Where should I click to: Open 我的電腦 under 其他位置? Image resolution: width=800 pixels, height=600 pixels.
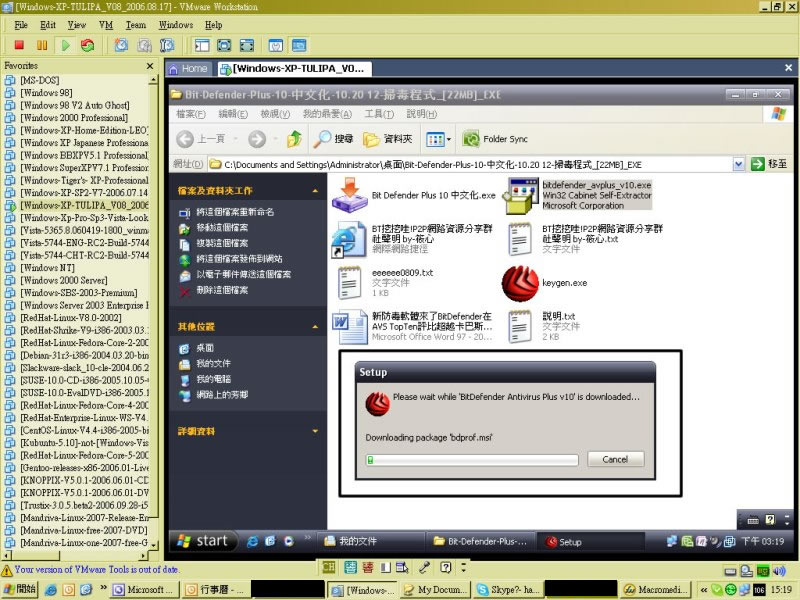click(x=214, y=379)
